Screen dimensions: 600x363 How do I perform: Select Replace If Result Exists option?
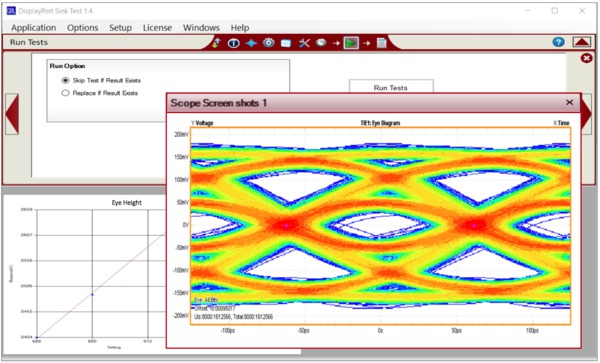point(100,93)
